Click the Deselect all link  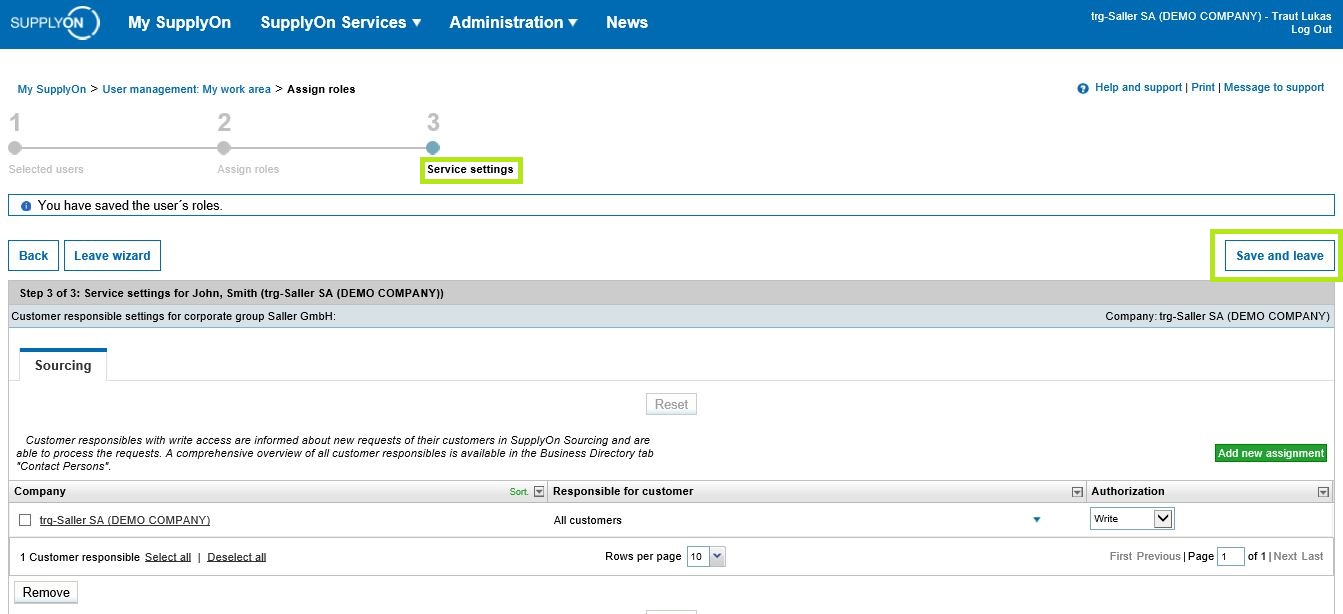(237, 557)
